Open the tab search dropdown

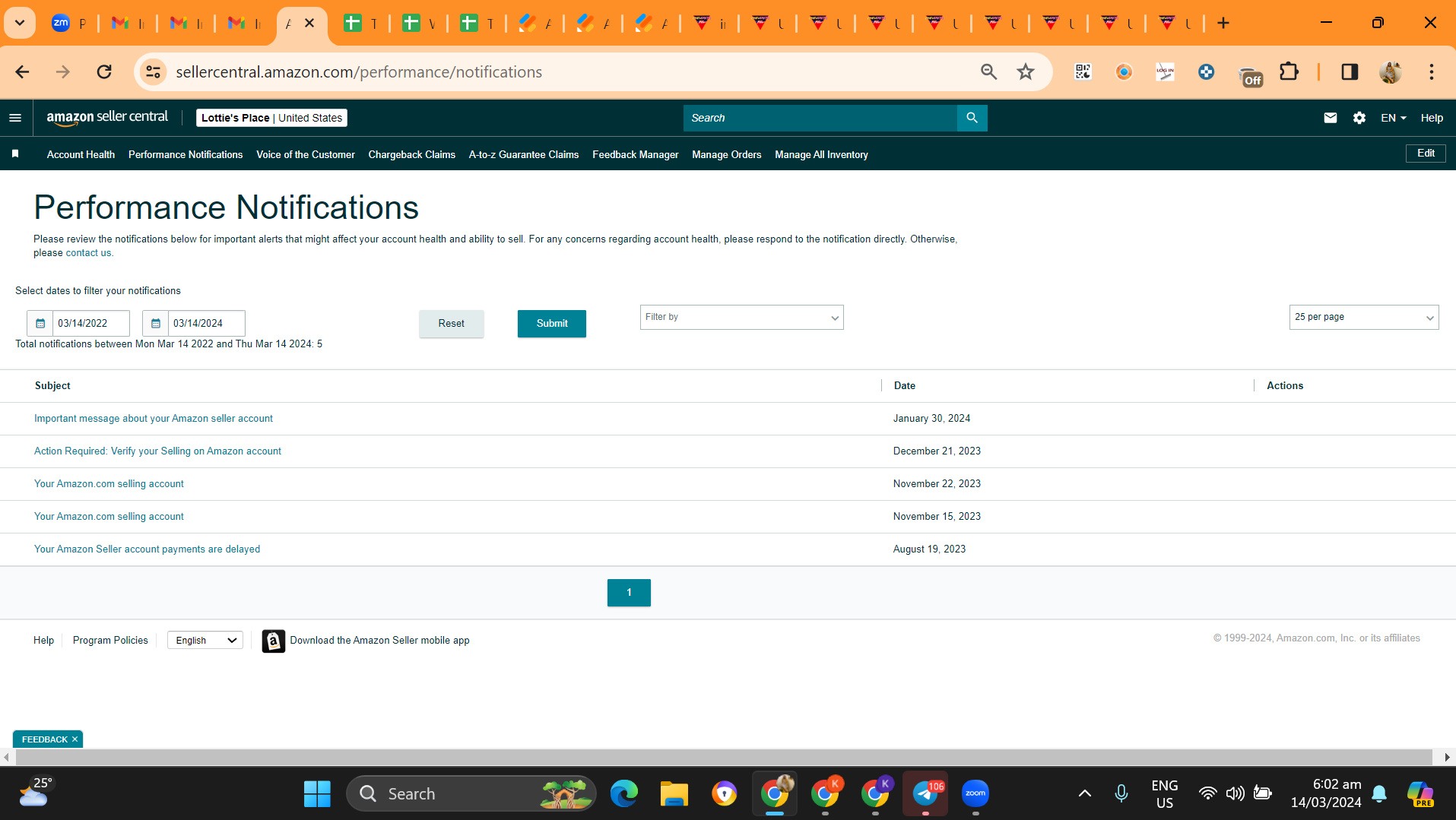click(20, 23)
